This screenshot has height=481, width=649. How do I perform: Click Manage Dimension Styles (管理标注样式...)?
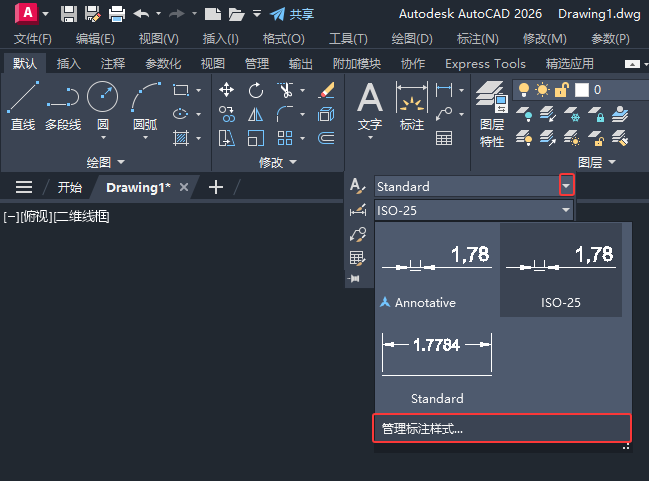[502, 428]
